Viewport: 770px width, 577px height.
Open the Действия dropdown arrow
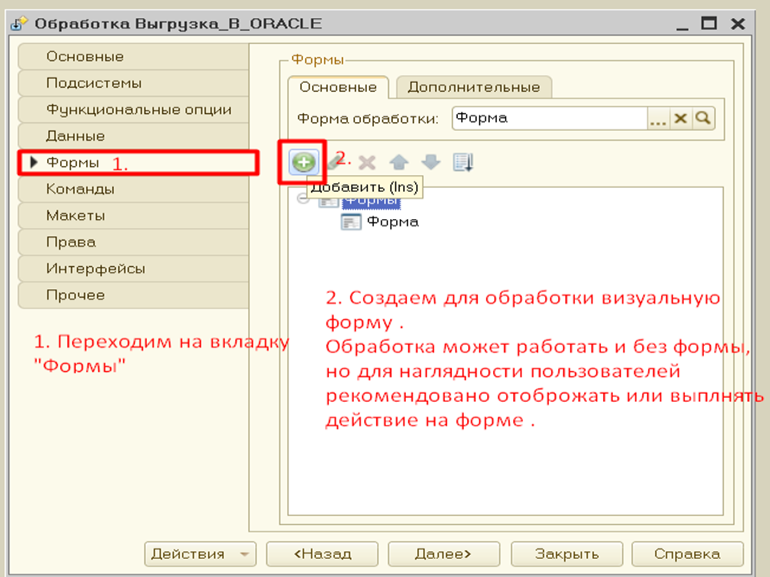[244, 554]
